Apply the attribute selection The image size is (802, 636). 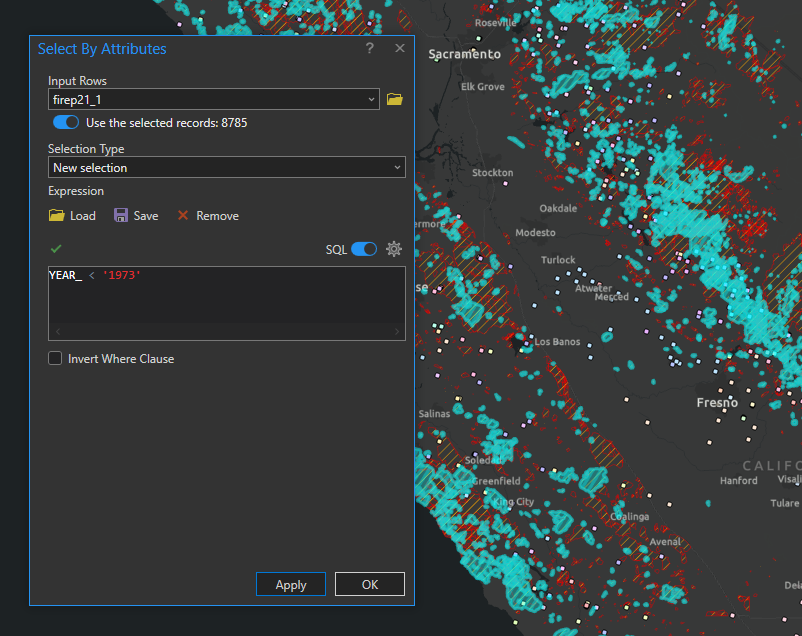click(290, 584)
